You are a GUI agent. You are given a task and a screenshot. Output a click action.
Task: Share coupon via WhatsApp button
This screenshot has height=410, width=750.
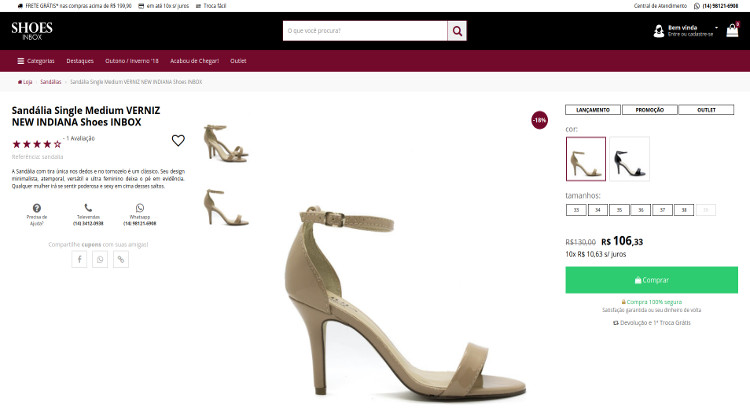[100, 259]
